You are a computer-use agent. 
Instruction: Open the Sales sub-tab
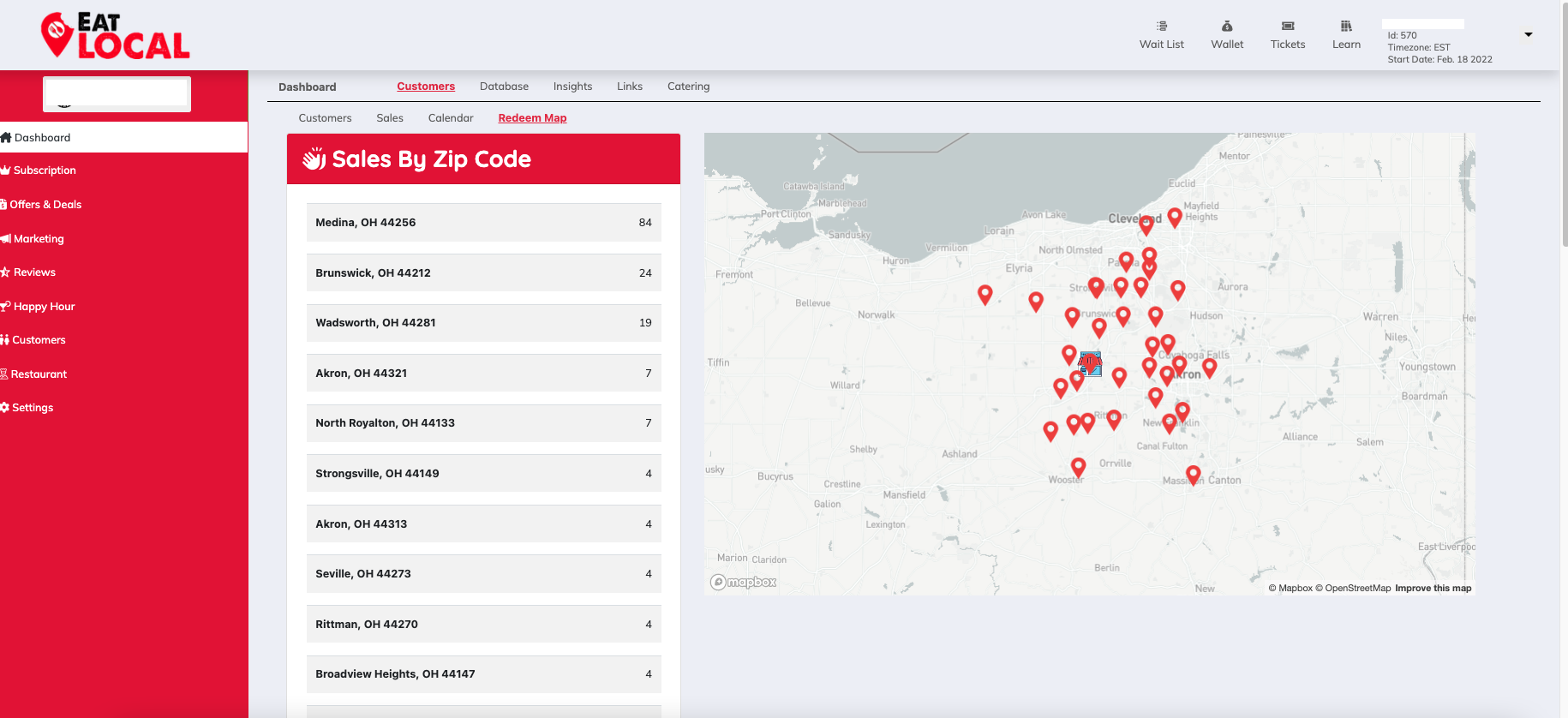point(390,118)
